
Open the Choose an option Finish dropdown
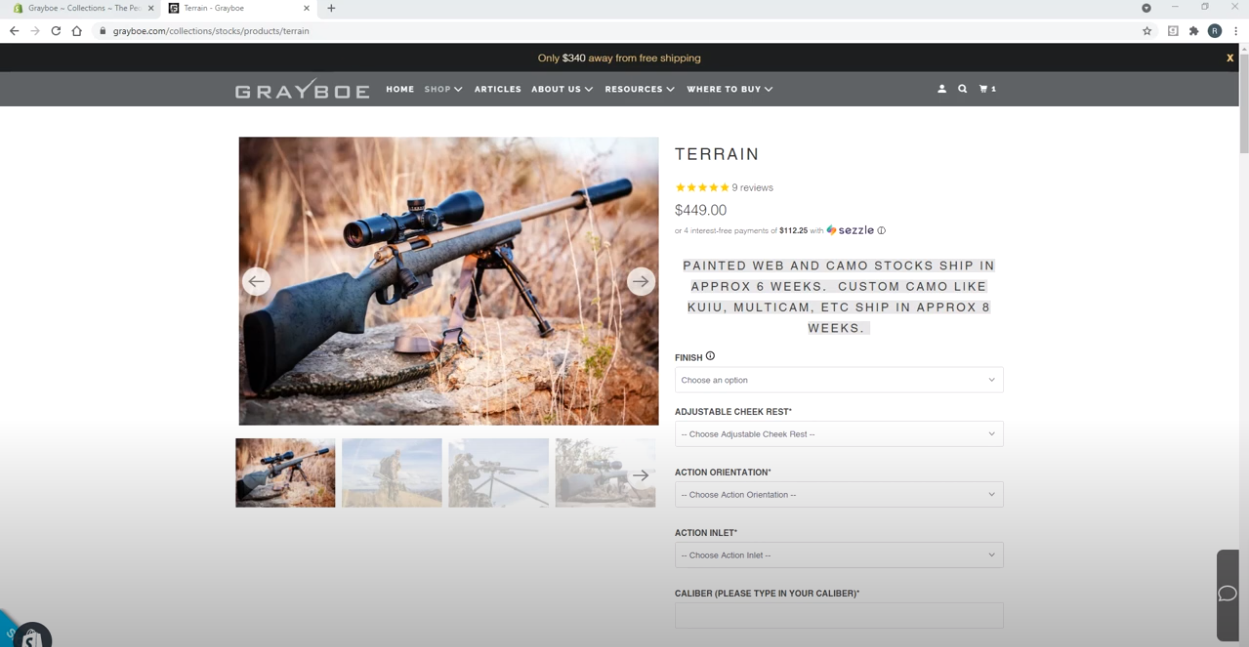point(838,380)
